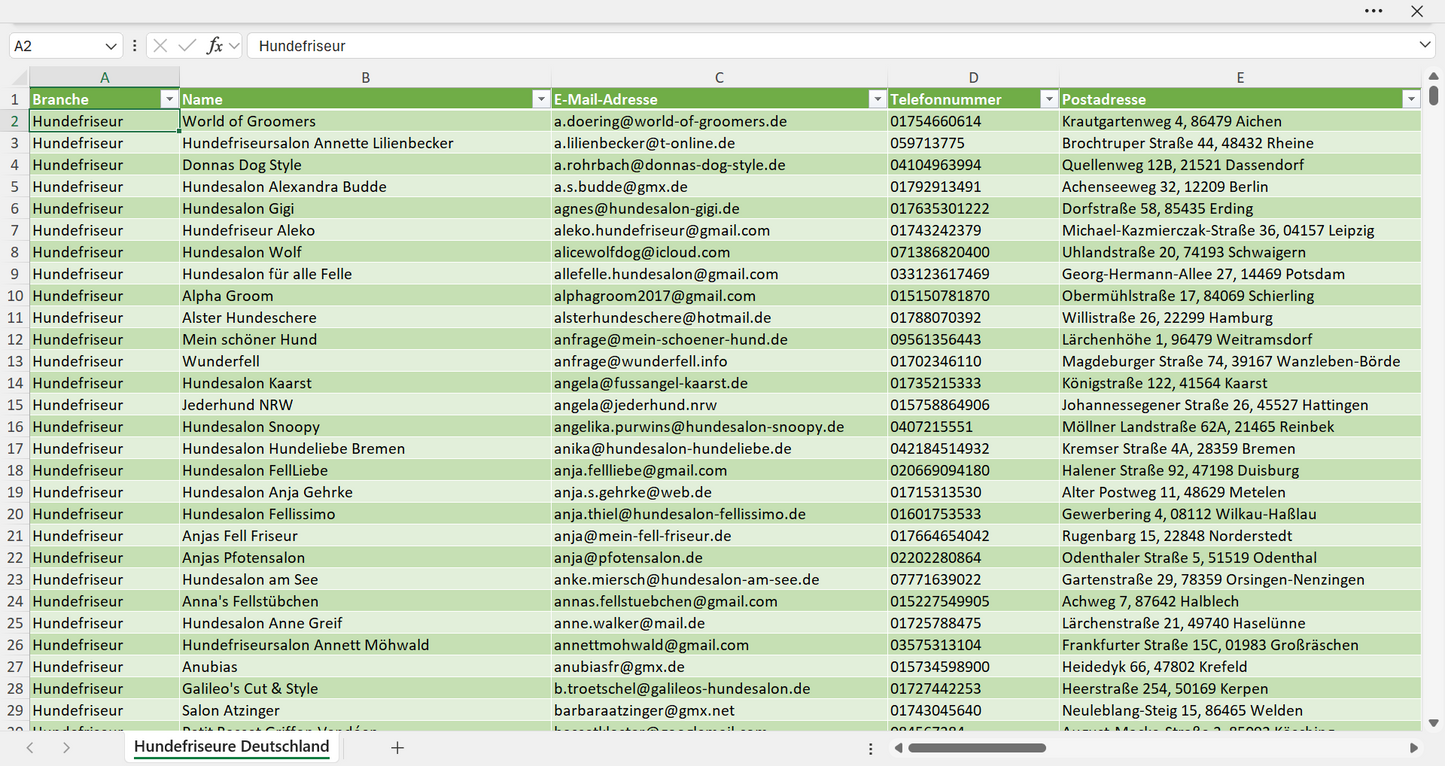
Task: Click cell World of Groomers
Action: click(366, 121)
